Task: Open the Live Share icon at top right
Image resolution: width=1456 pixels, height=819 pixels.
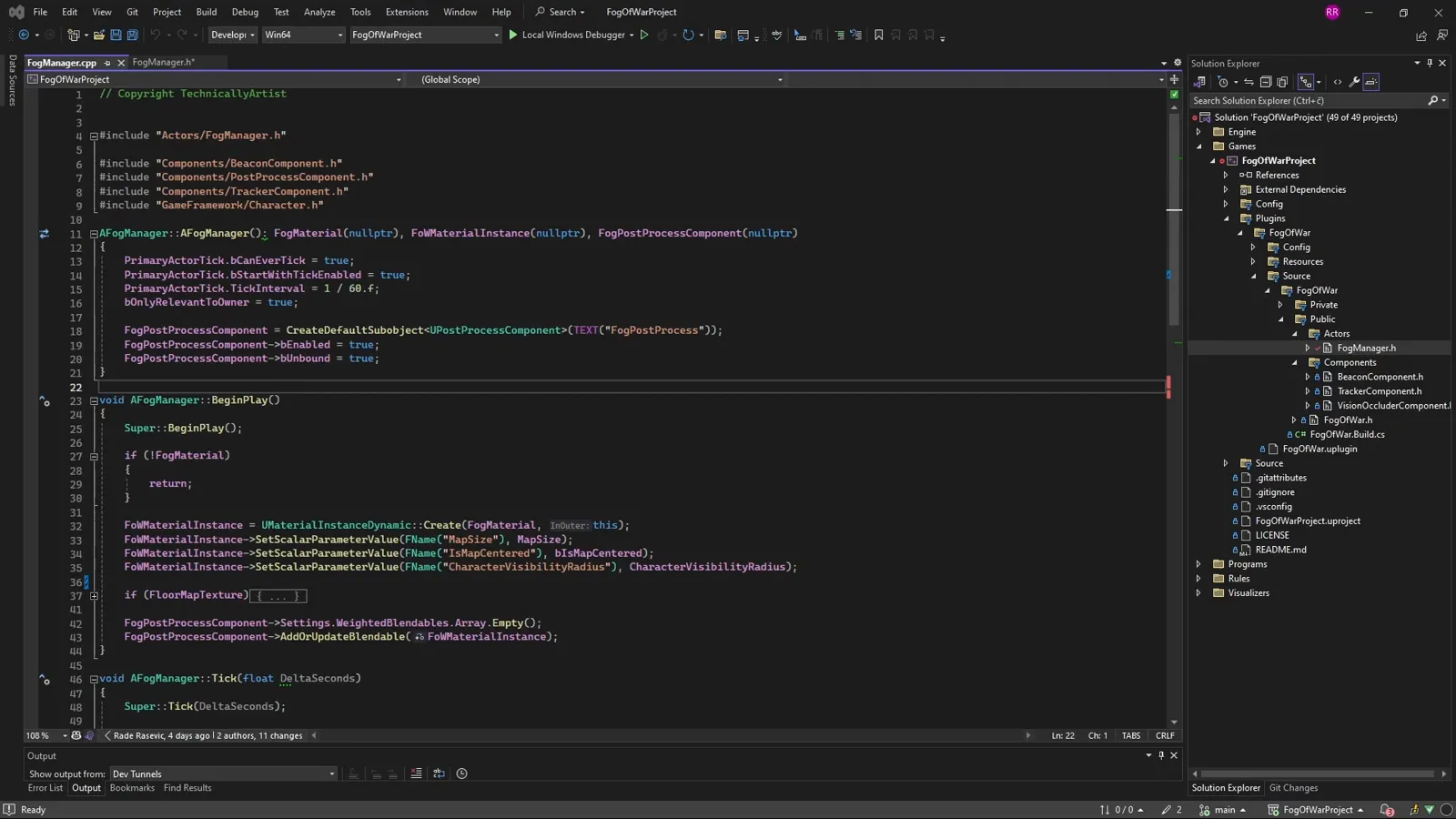Action: pyautogui.click(x=1421, y=35)
